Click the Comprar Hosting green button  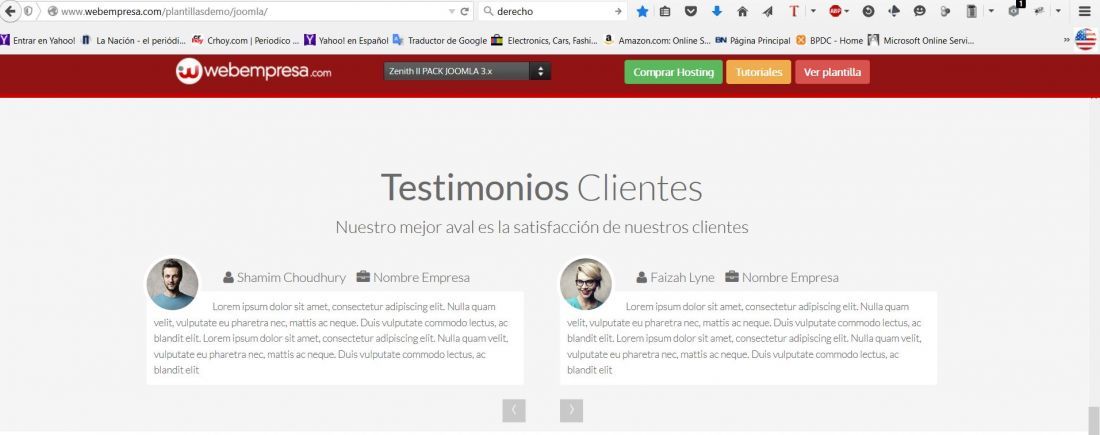(673, 72)
